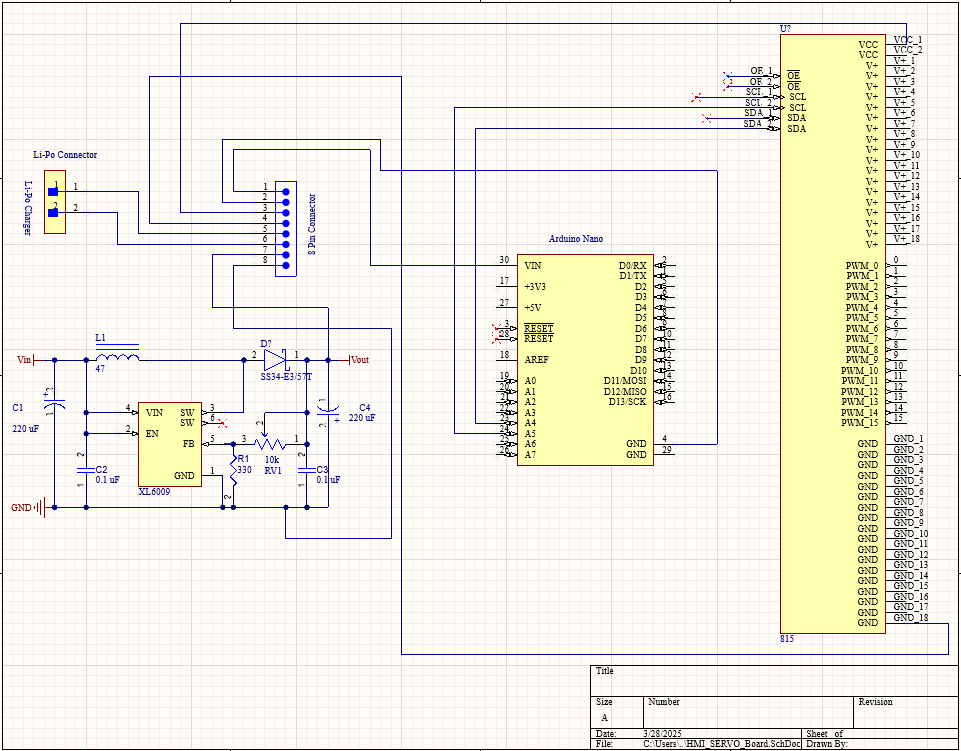Image resolution: width=961 pixels, height=751 pixels.
Task: Select the U? 815 servo driver body
Action: (x=833, y=334)
